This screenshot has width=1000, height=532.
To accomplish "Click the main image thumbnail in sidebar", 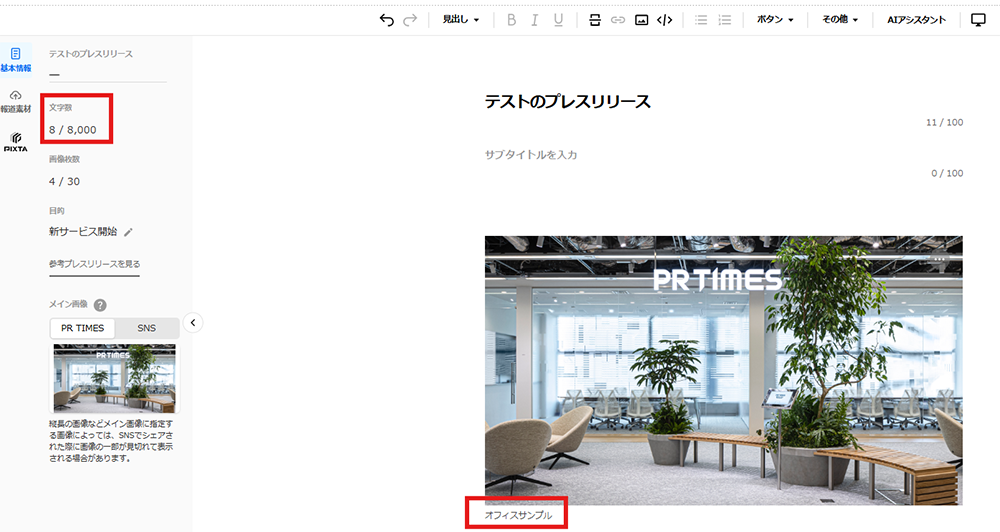I will 115,378.
